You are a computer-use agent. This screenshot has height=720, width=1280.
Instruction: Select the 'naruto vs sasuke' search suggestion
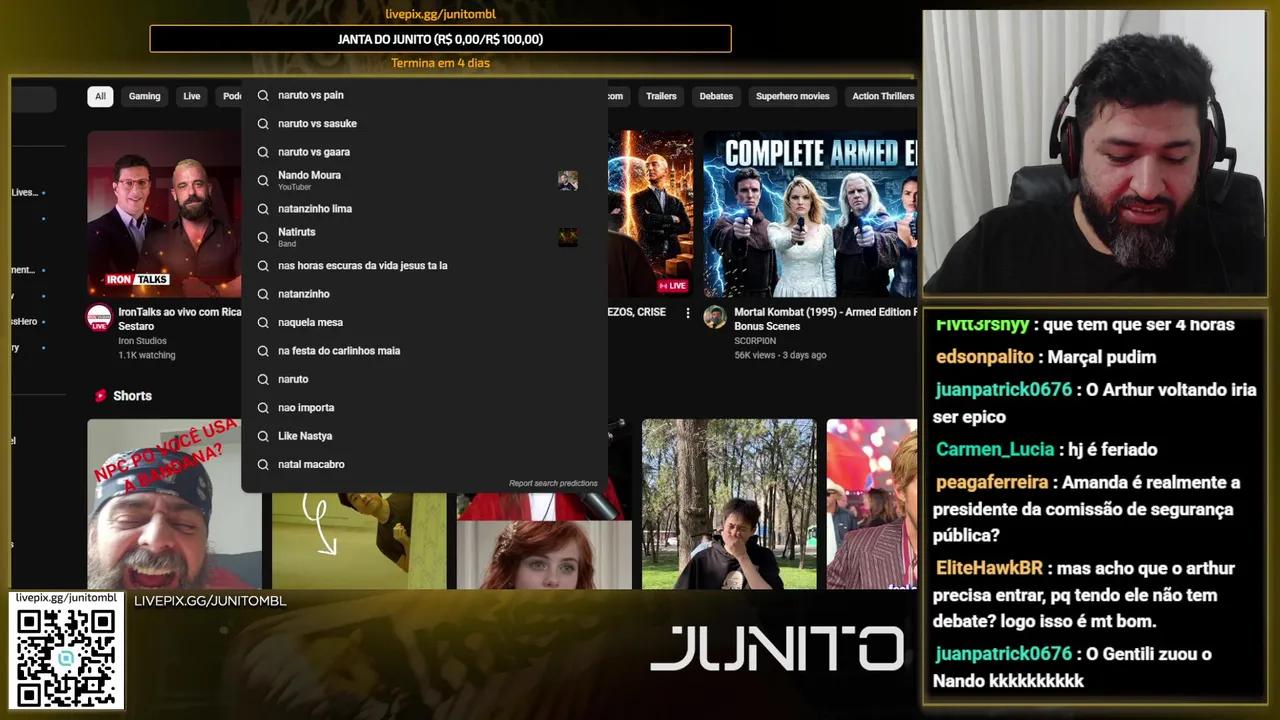pyautogui.click(x=424, y=123)
